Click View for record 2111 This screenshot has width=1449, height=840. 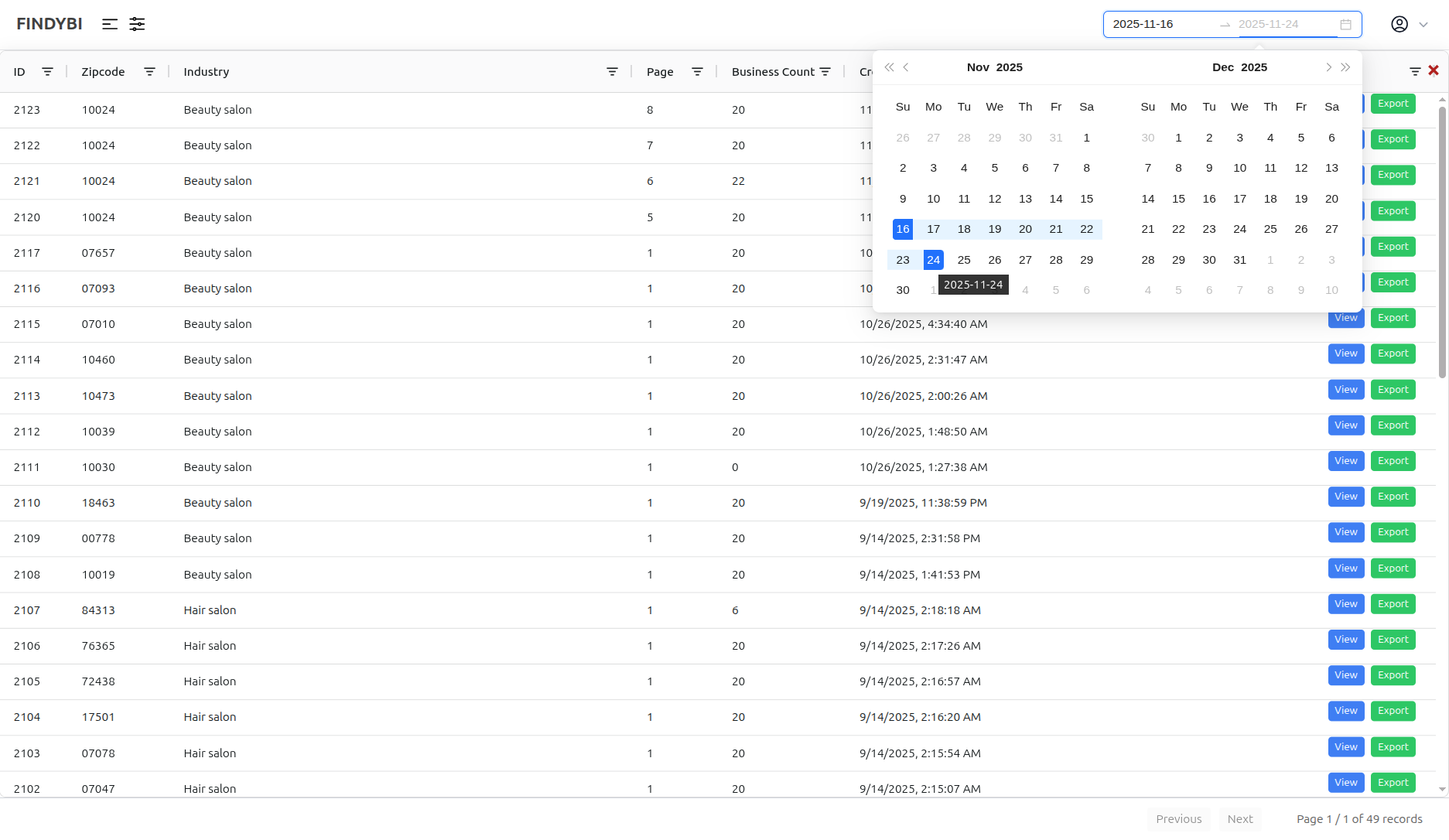click(1346, 461)
